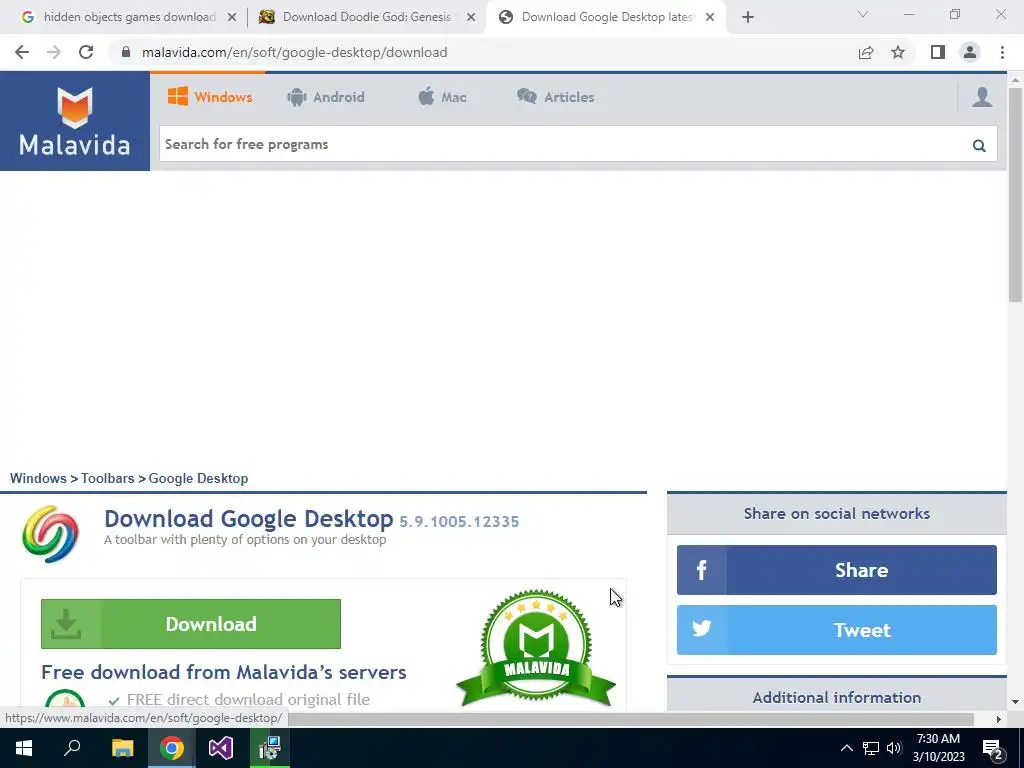This screenshot has width=1024, height=768.
Task: Open Chrome three-dot menu
Action: [1002, 52]
